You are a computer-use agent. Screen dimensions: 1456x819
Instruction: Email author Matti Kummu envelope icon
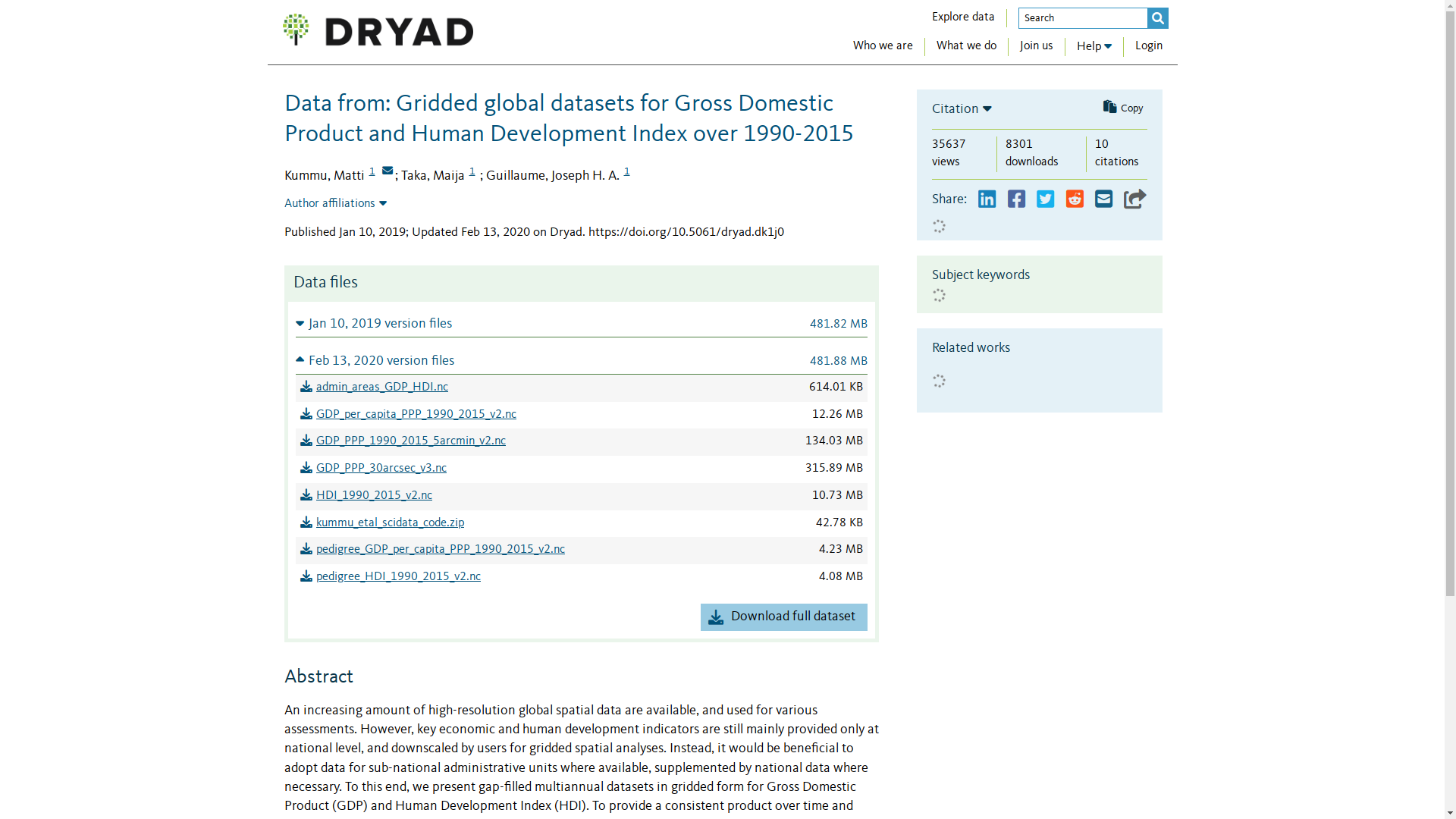tap(388, 171)
